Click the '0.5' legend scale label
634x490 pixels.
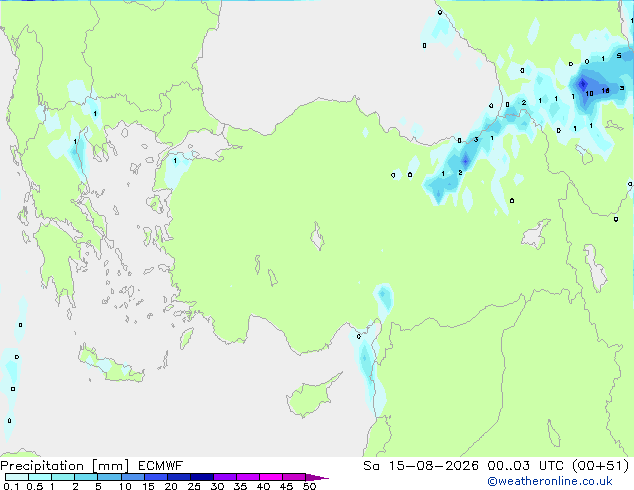click(x=35, y=486)
